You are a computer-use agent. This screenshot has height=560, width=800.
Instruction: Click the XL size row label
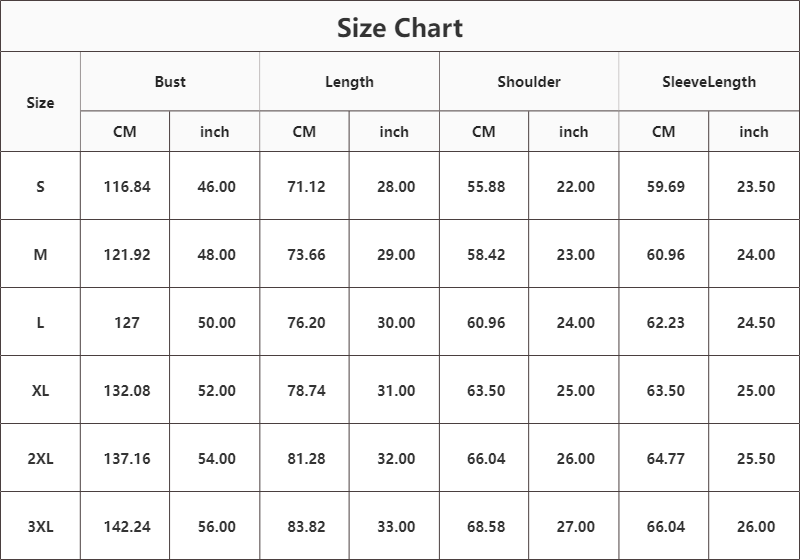40,391
